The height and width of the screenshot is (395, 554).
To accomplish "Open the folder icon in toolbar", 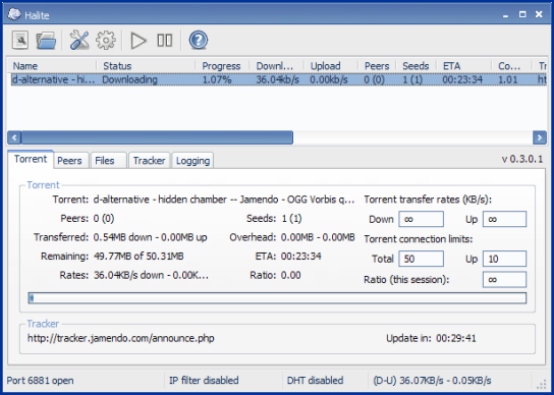I will (46, 40).
